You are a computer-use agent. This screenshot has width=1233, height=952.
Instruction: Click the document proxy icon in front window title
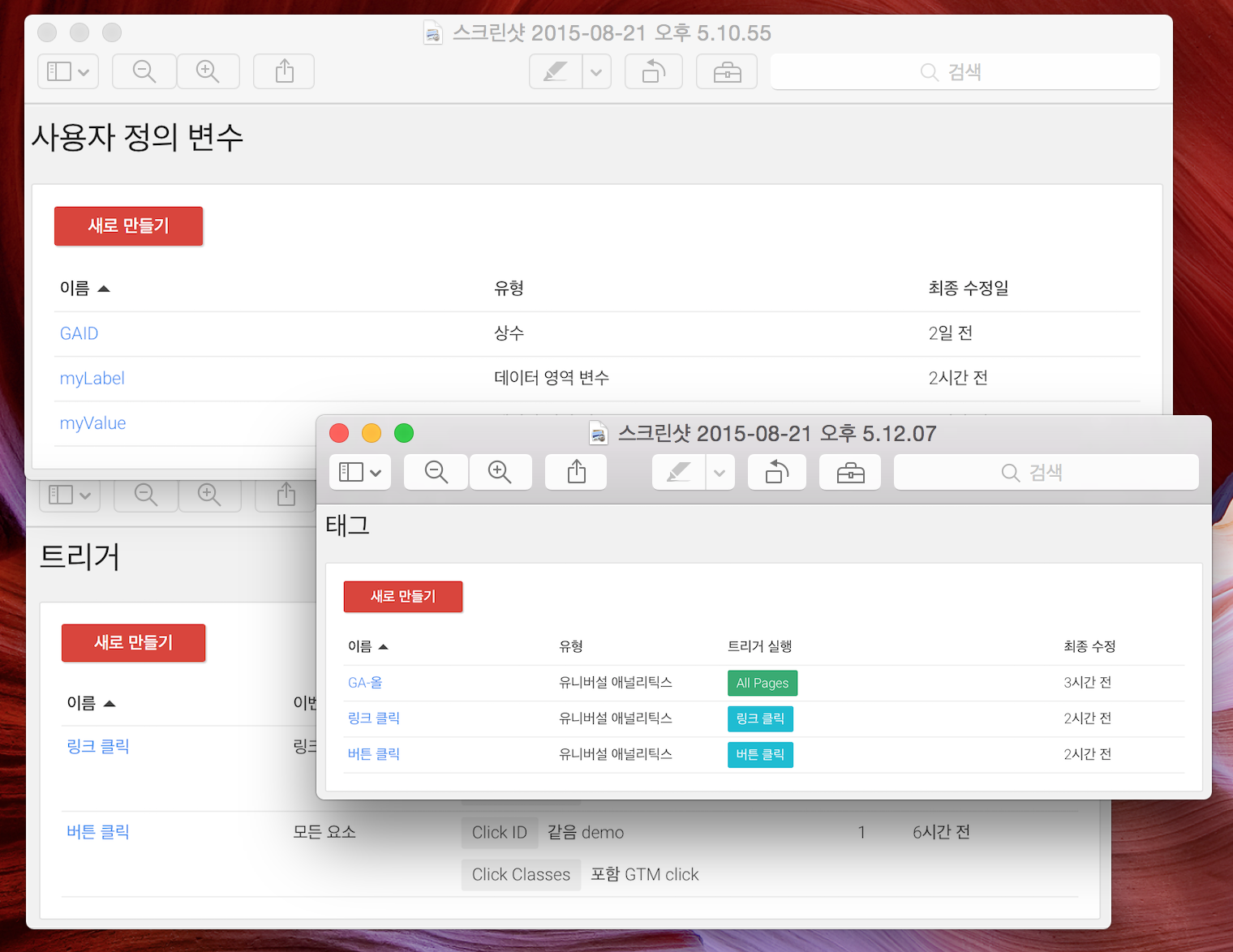tap(598, 434)
